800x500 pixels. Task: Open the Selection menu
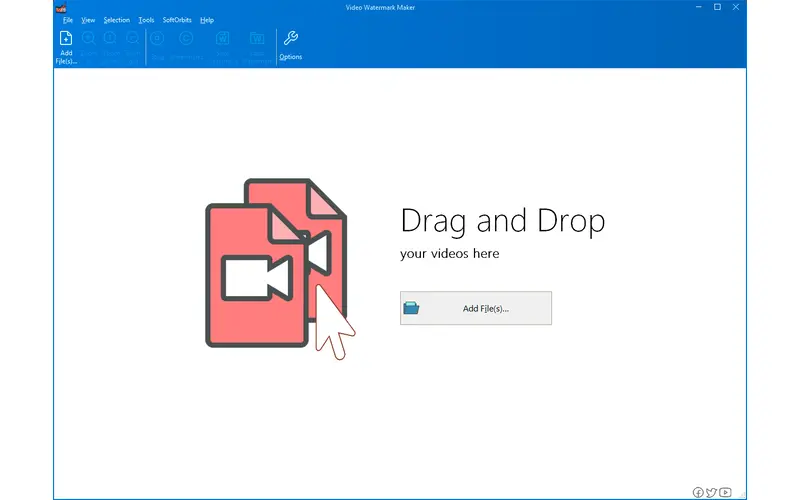pyautogui.click(x=116, y=20)
